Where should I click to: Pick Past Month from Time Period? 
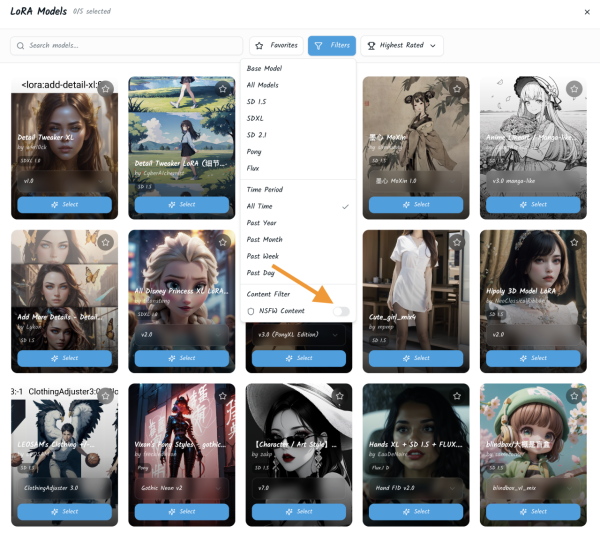point(265,240)
